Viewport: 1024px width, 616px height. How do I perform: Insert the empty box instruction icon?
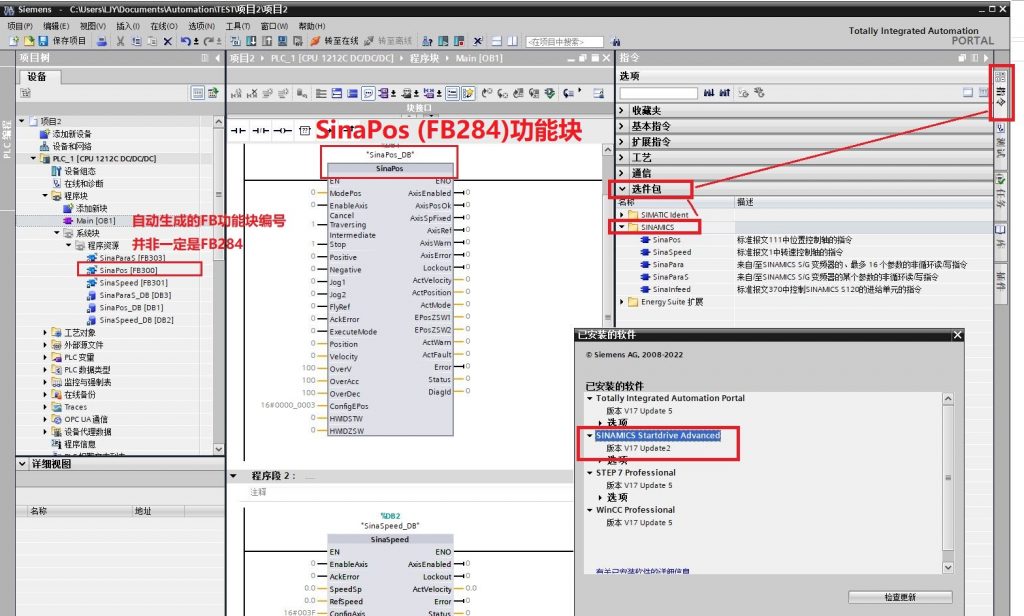(307, 130)
